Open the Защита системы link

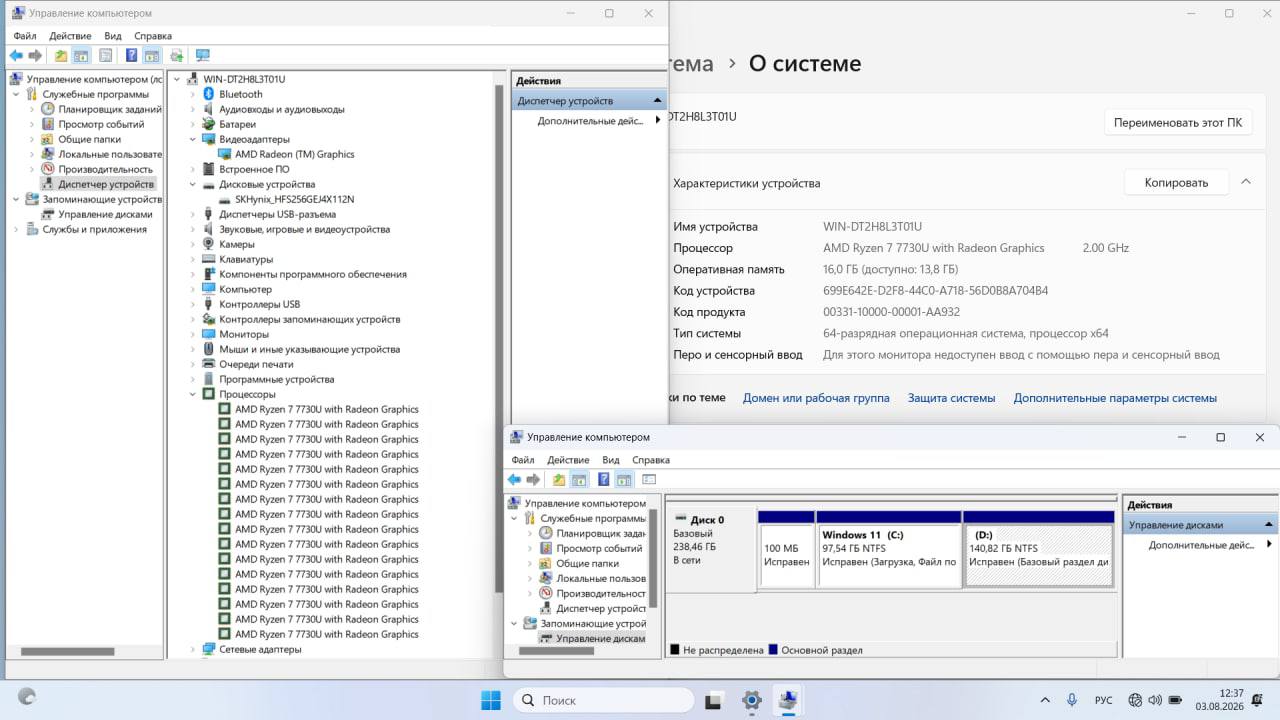pos(951,398)
